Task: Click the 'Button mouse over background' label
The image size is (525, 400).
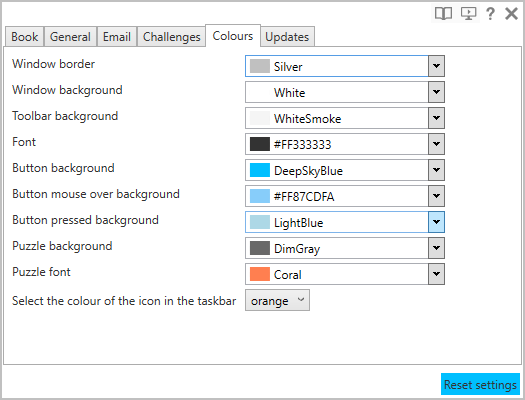Action: tap(96, 194)
